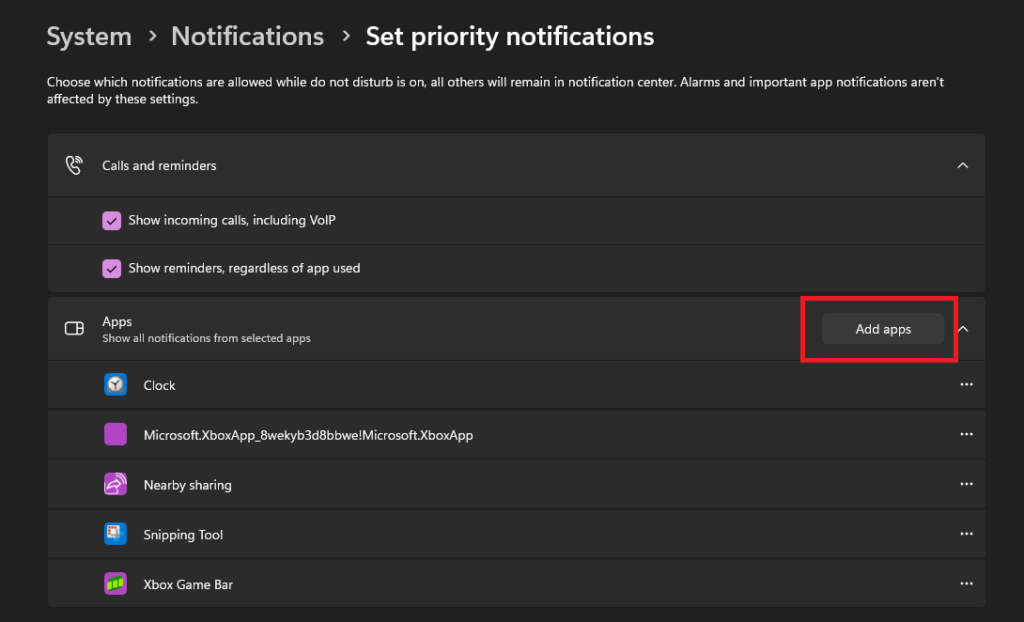Click the Snipping Tool icon
The width and height of the screenshot is (1024, 622).
click(116, 534)
